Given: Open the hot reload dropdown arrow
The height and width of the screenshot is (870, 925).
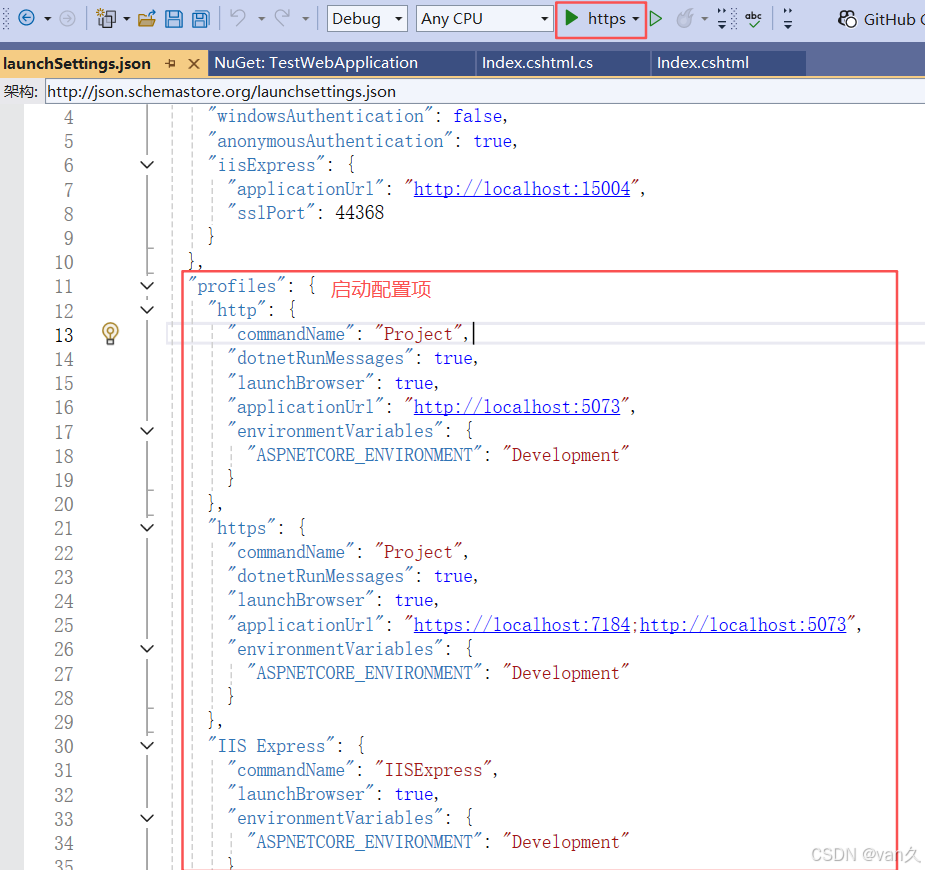Looking at the screenshot, I should click(704, 19).
